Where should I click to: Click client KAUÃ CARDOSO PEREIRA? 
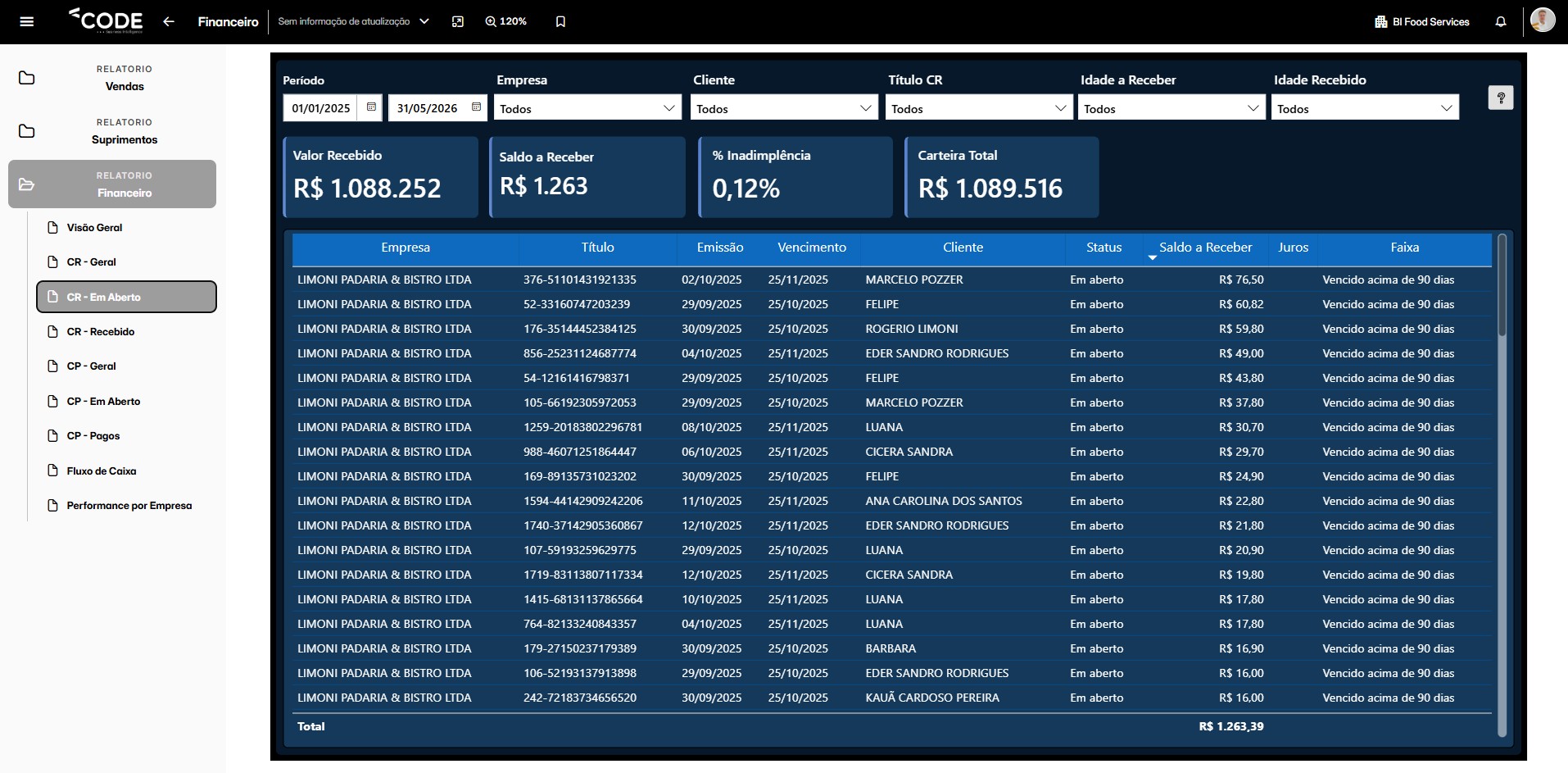(x=932, y=698)
